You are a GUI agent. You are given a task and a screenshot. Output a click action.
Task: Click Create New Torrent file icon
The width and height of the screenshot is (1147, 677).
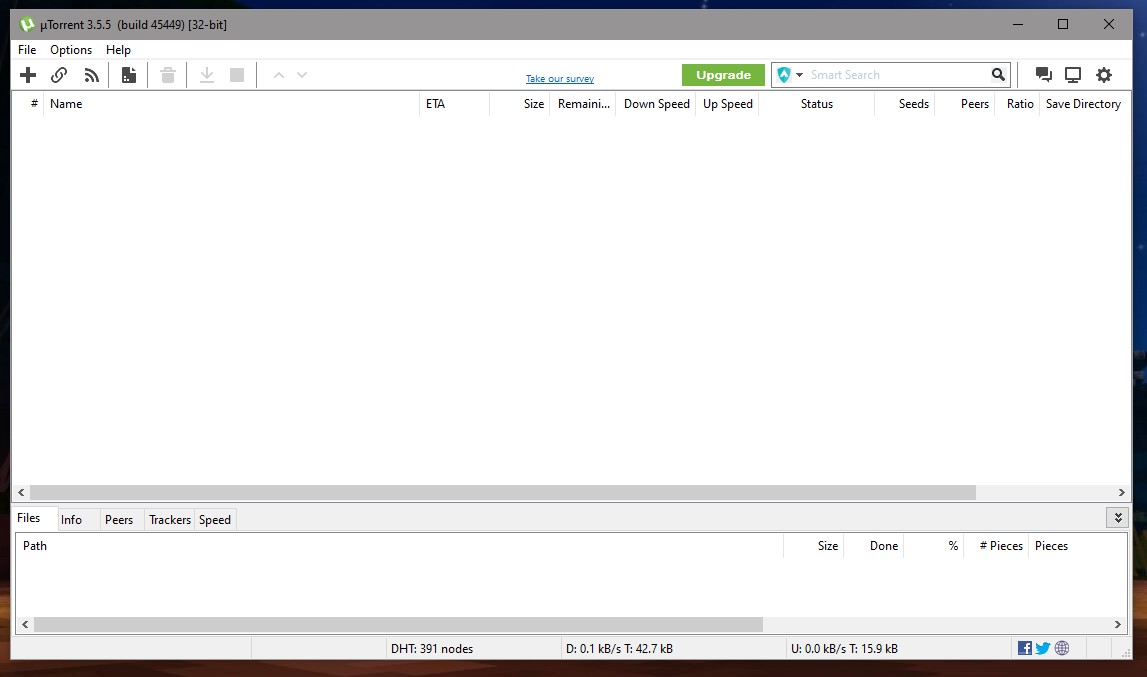(129, 75)
